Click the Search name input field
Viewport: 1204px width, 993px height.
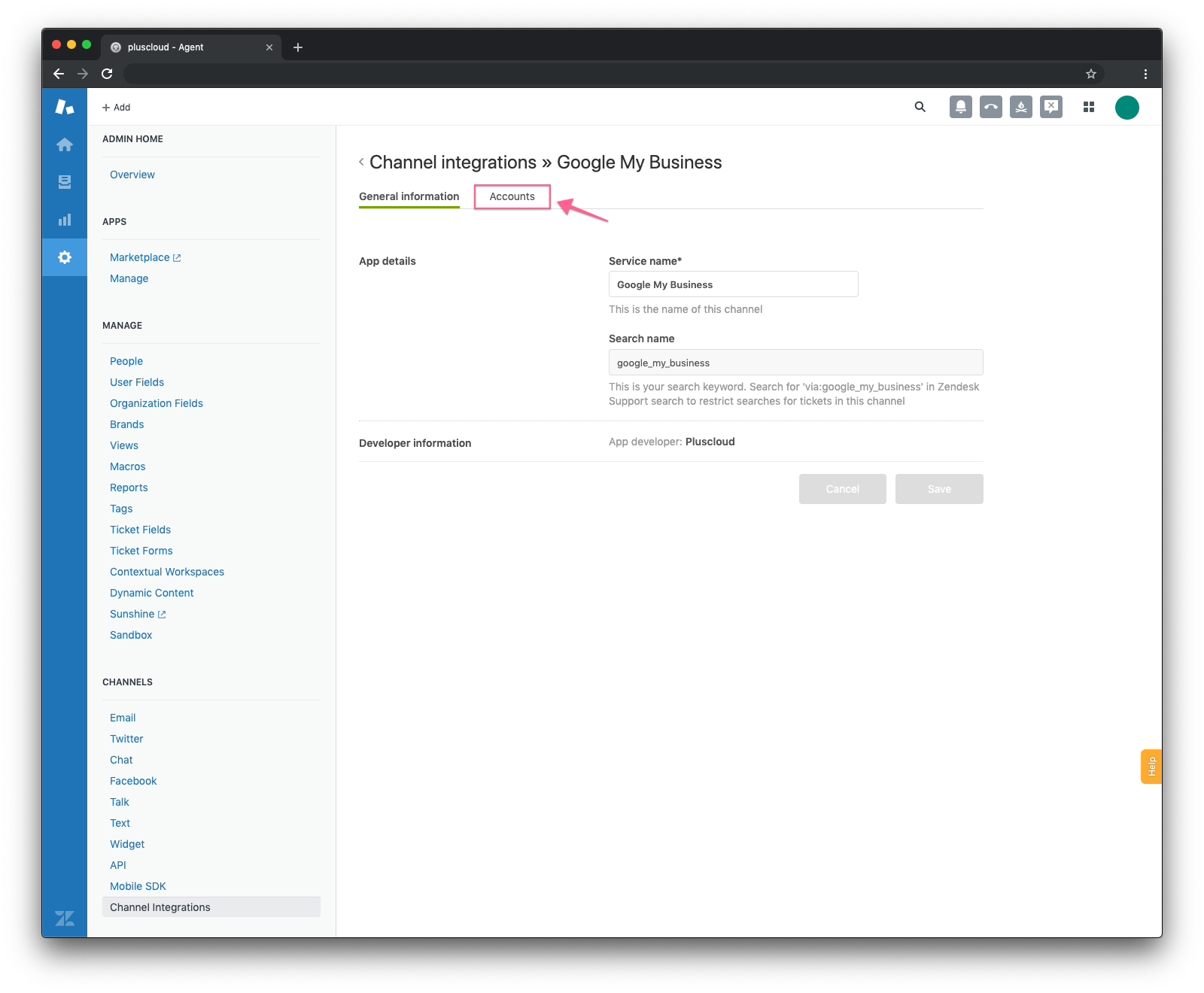click(796, 363)
